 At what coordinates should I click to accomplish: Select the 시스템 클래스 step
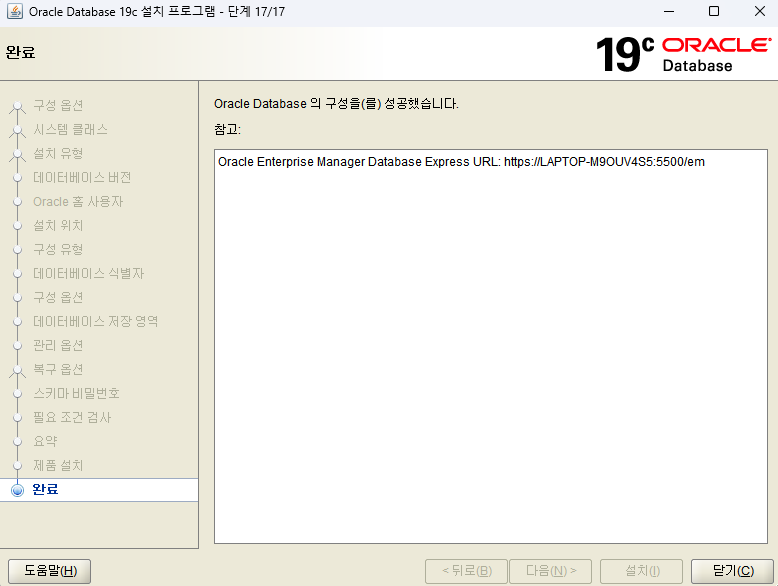click(70, 130)
